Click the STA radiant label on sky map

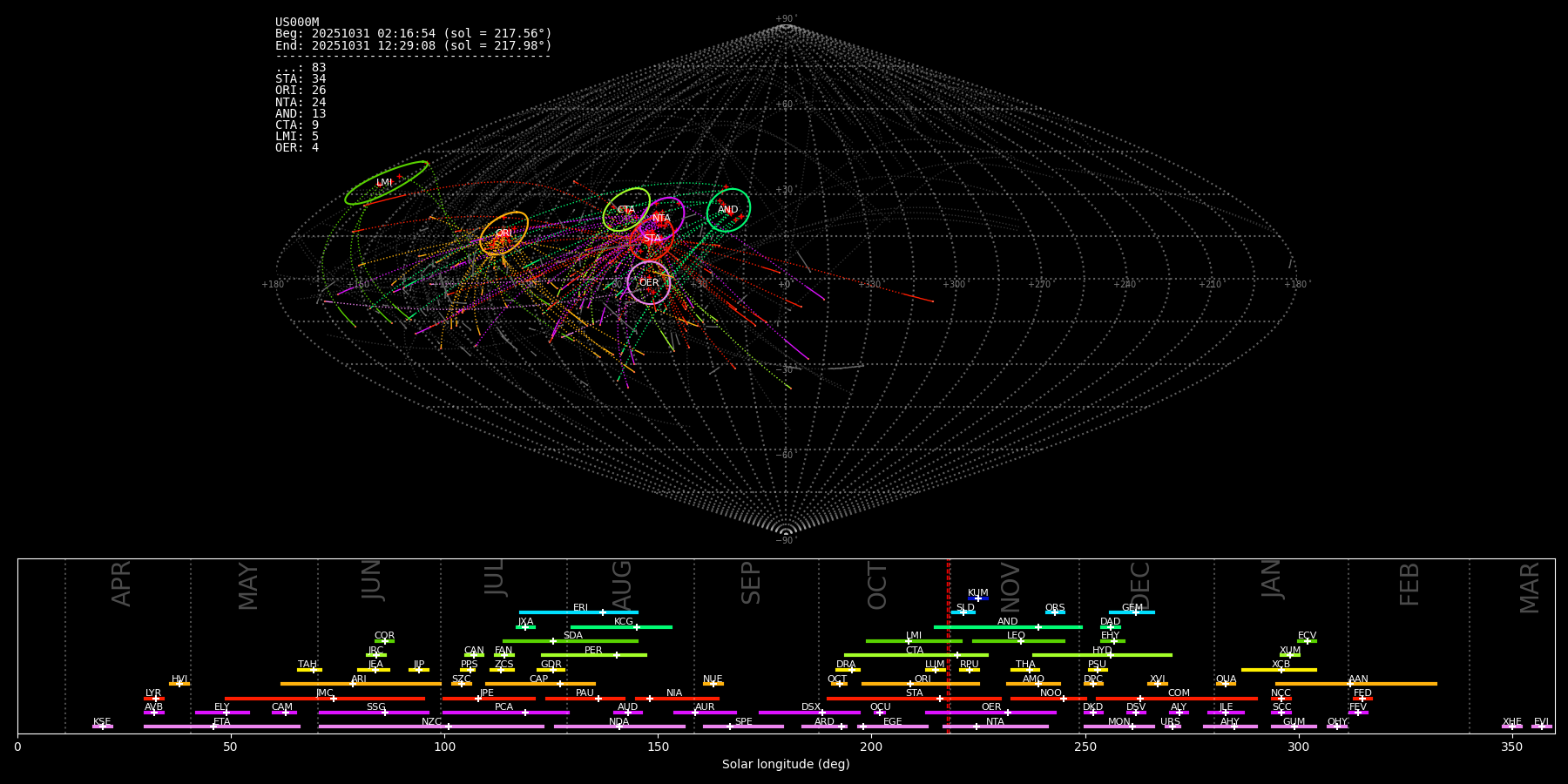(x=652, y=239)
